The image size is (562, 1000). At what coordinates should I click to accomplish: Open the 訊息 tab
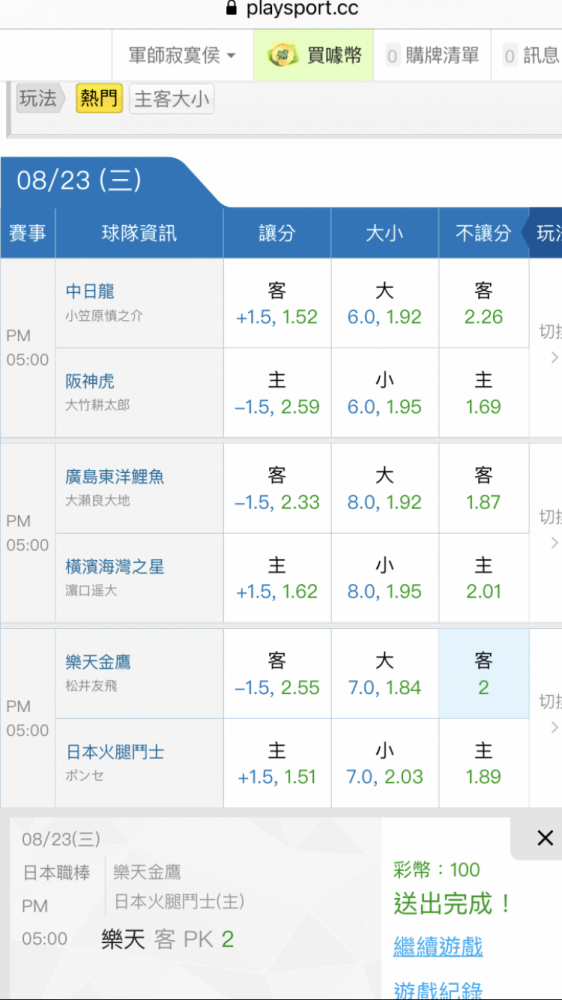click(x=531, y=55)
